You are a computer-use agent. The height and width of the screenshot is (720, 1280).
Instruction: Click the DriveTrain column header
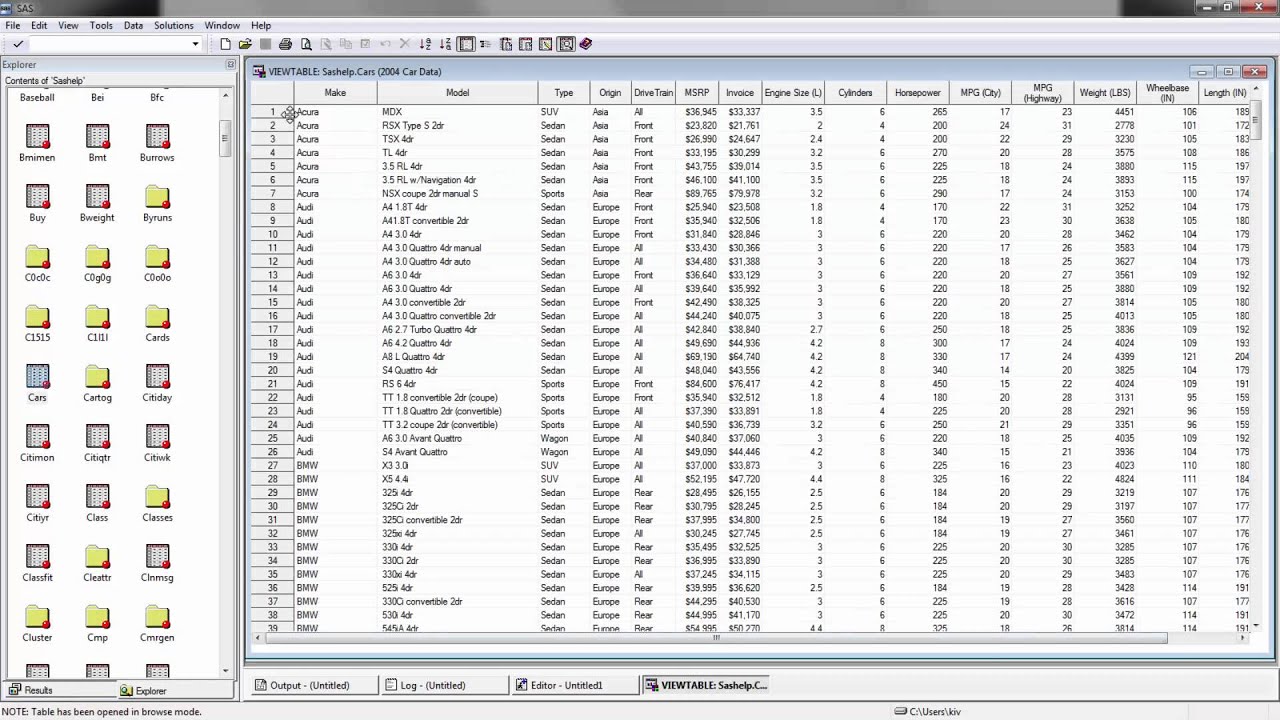coord(653,93)
